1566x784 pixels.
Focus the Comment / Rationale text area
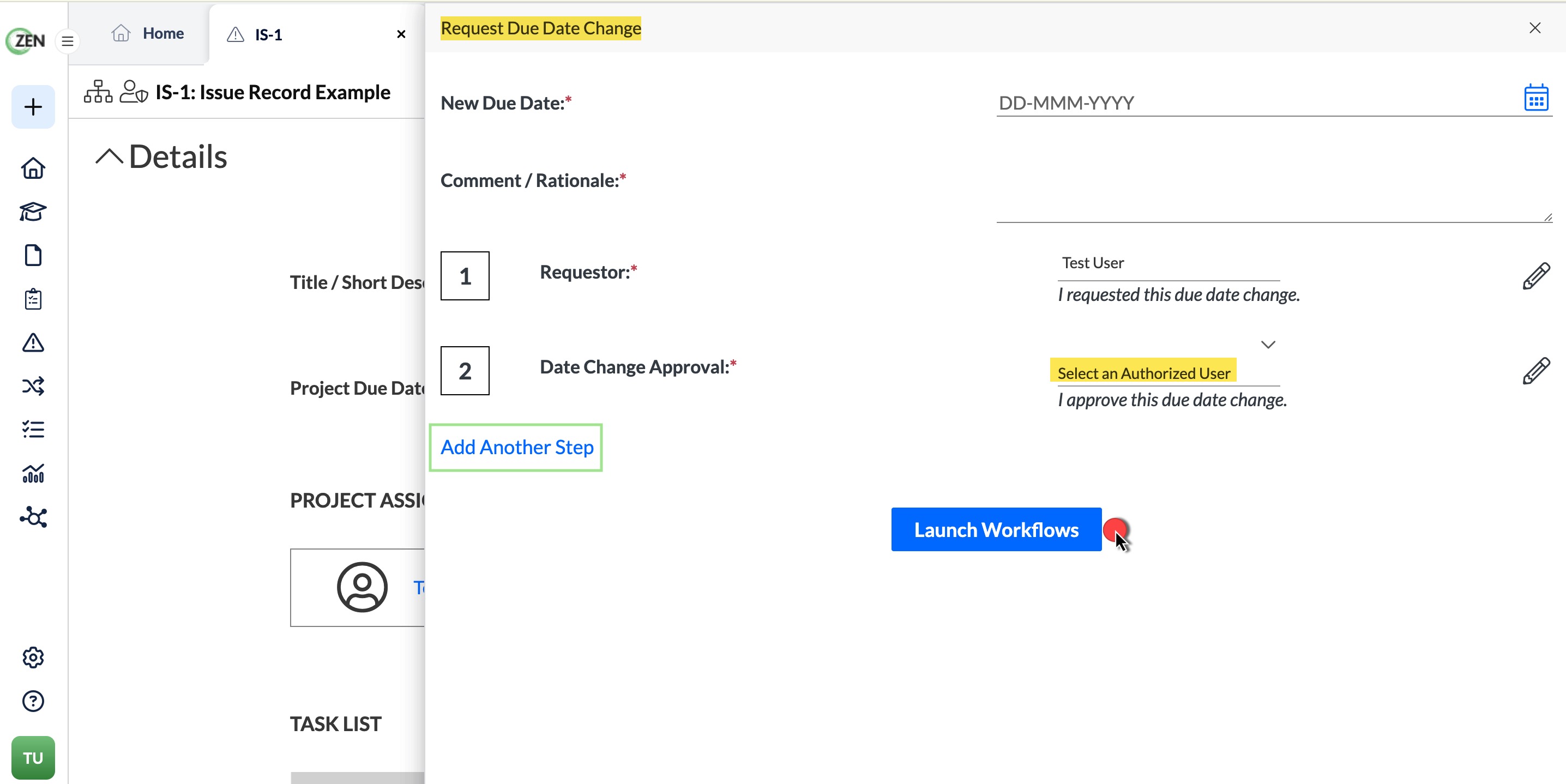1274,195
